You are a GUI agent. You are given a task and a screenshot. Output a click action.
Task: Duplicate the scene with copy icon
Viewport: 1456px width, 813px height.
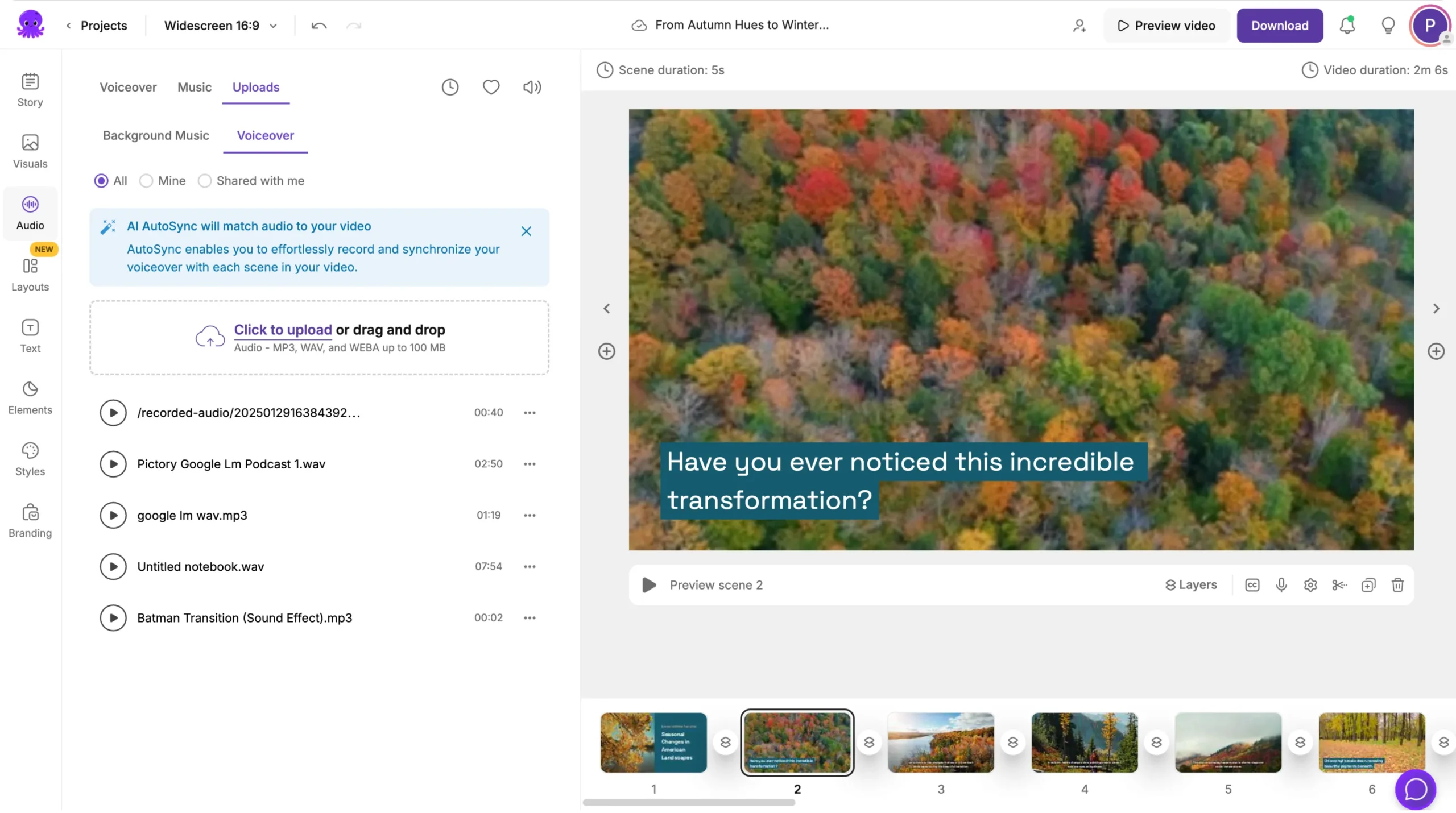[1368, 585]
